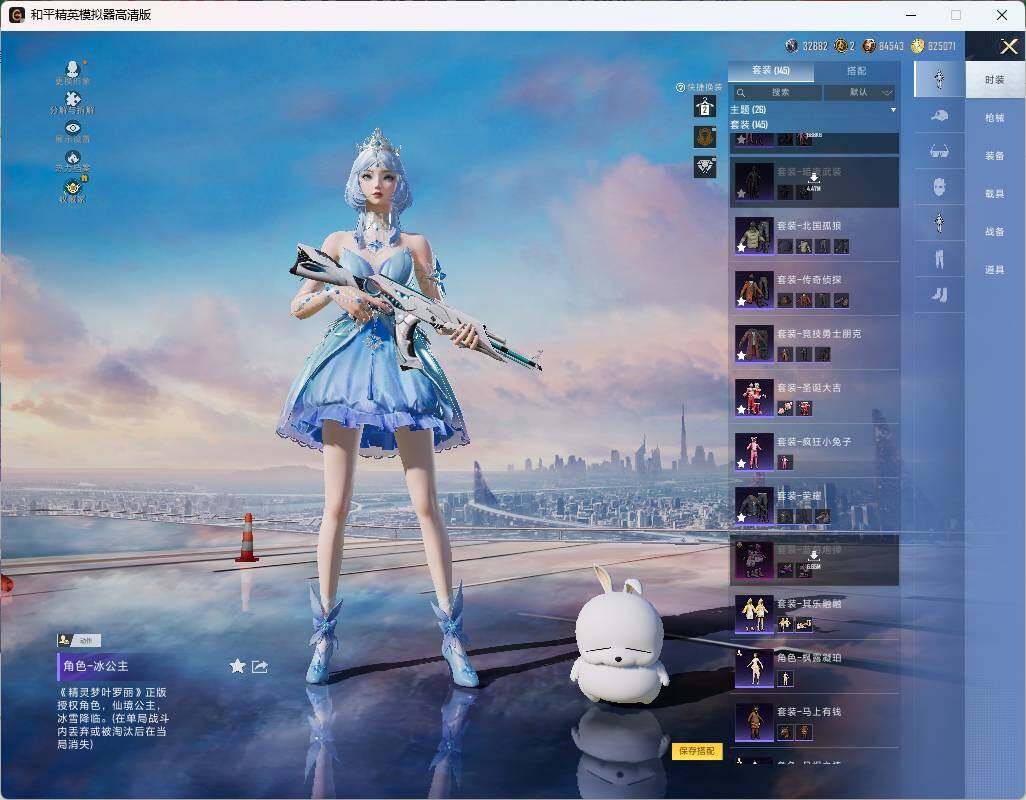This screenshot has height=800, width=1026.
Task: Open the gold crown badge icon
Action: 73,186
